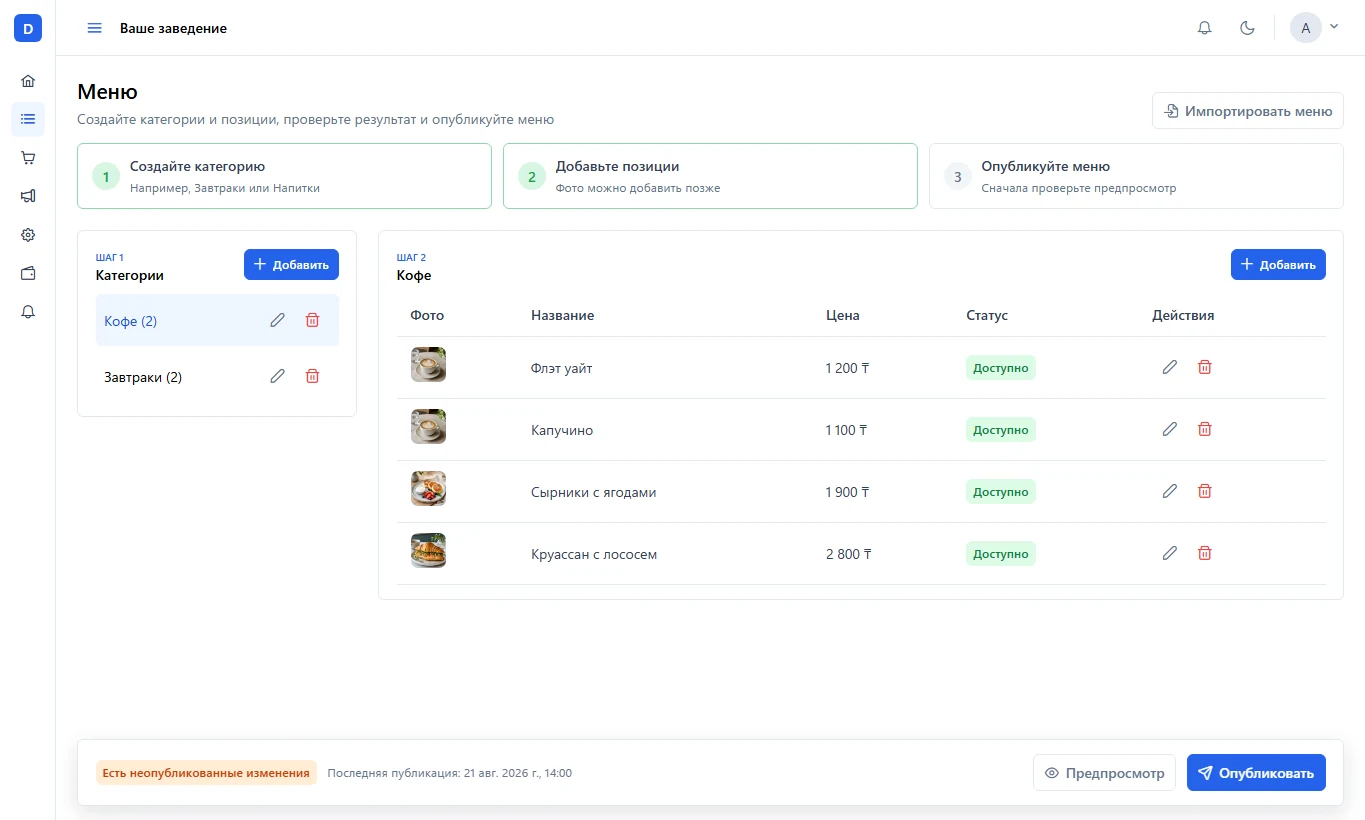This screenshot has width=1365, height=820.
Task: Edit the Завтраки category
Action: pos(278,376)
